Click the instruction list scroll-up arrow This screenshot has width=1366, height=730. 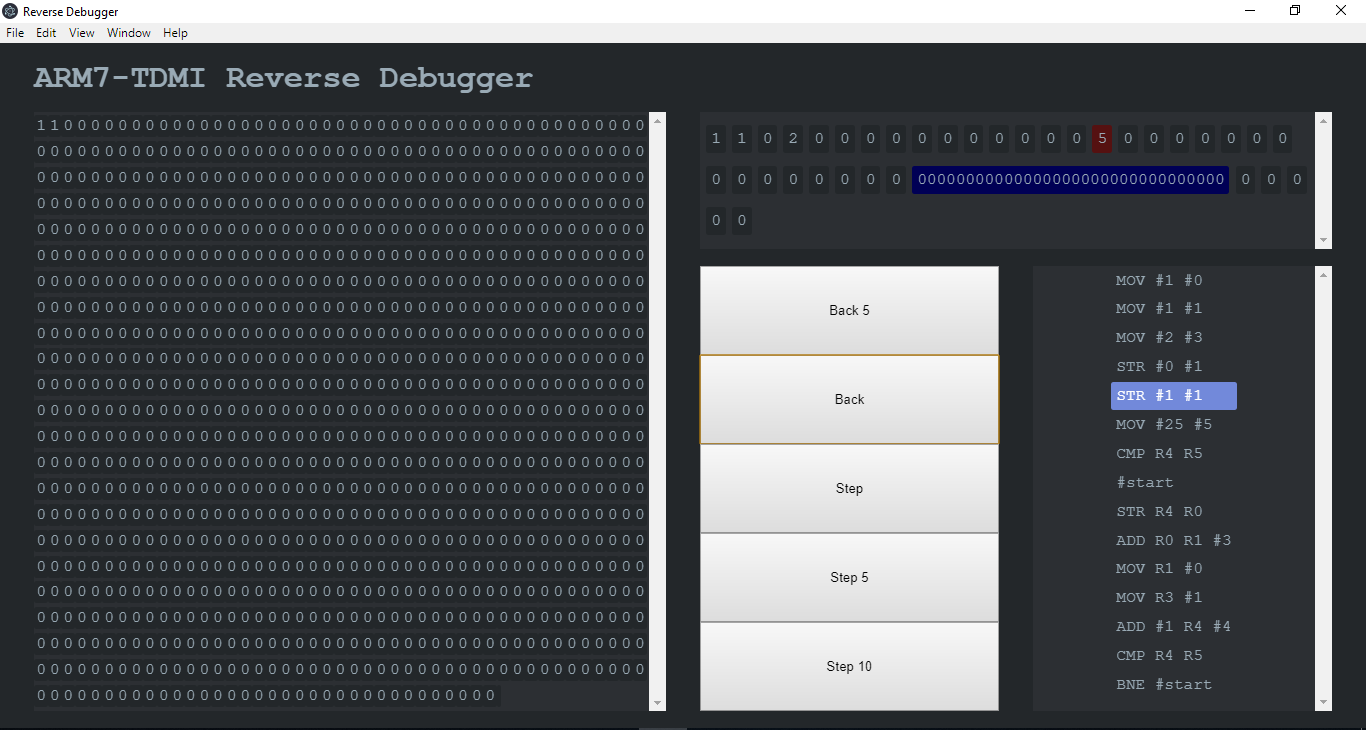tap(1324, 274)
